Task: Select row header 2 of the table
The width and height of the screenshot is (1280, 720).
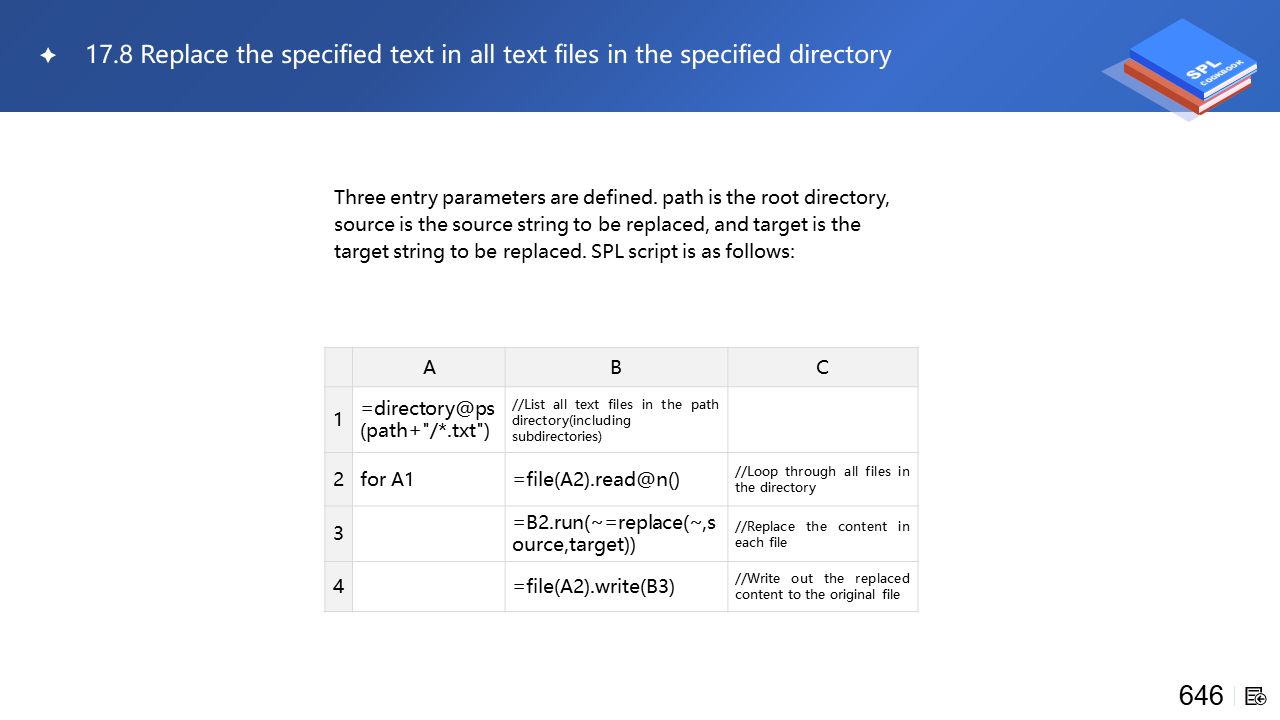Action: [339, 479]
